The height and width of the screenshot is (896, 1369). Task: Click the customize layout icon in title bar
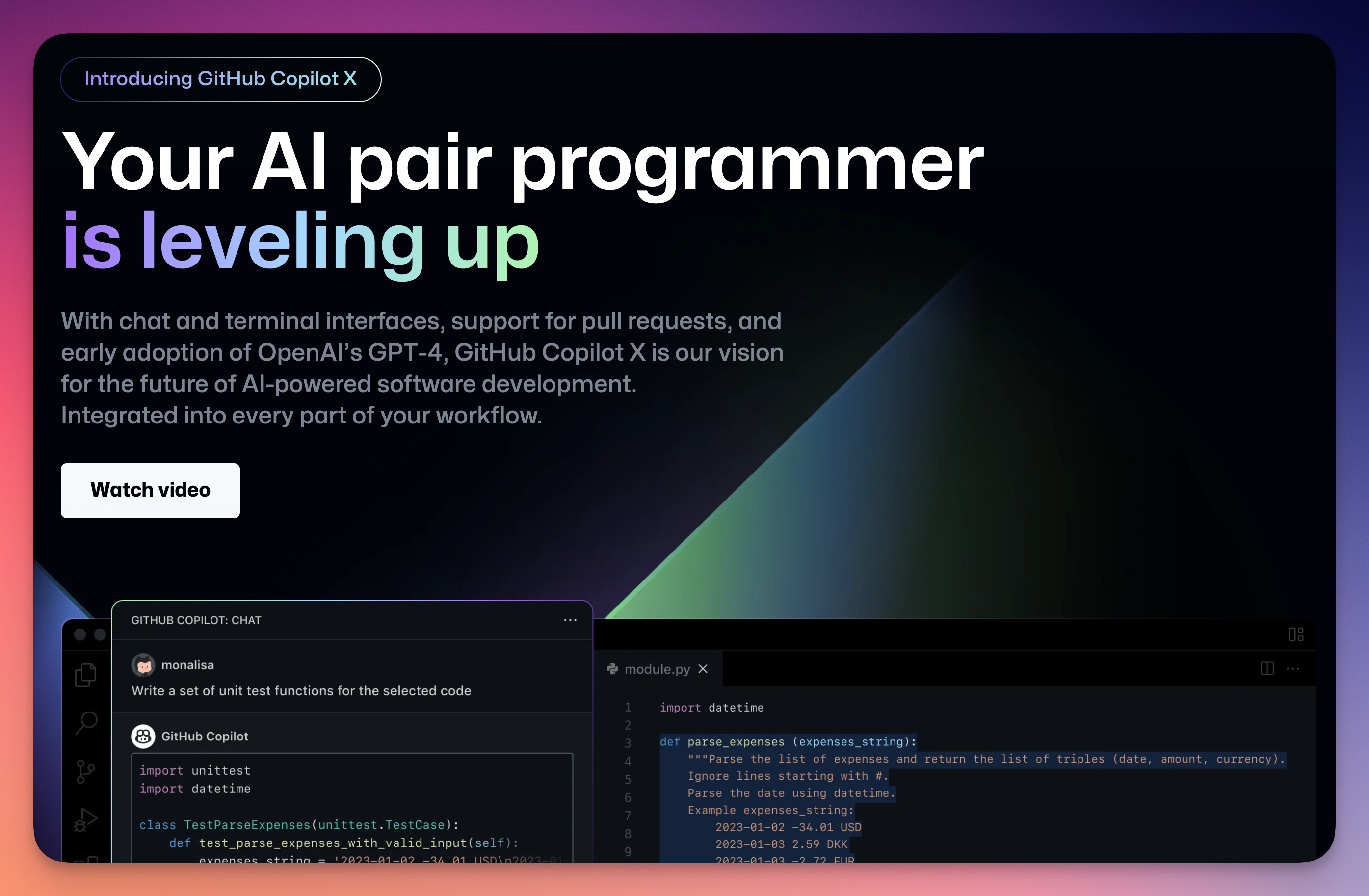pyautogui.click(x=1296, y=634)
